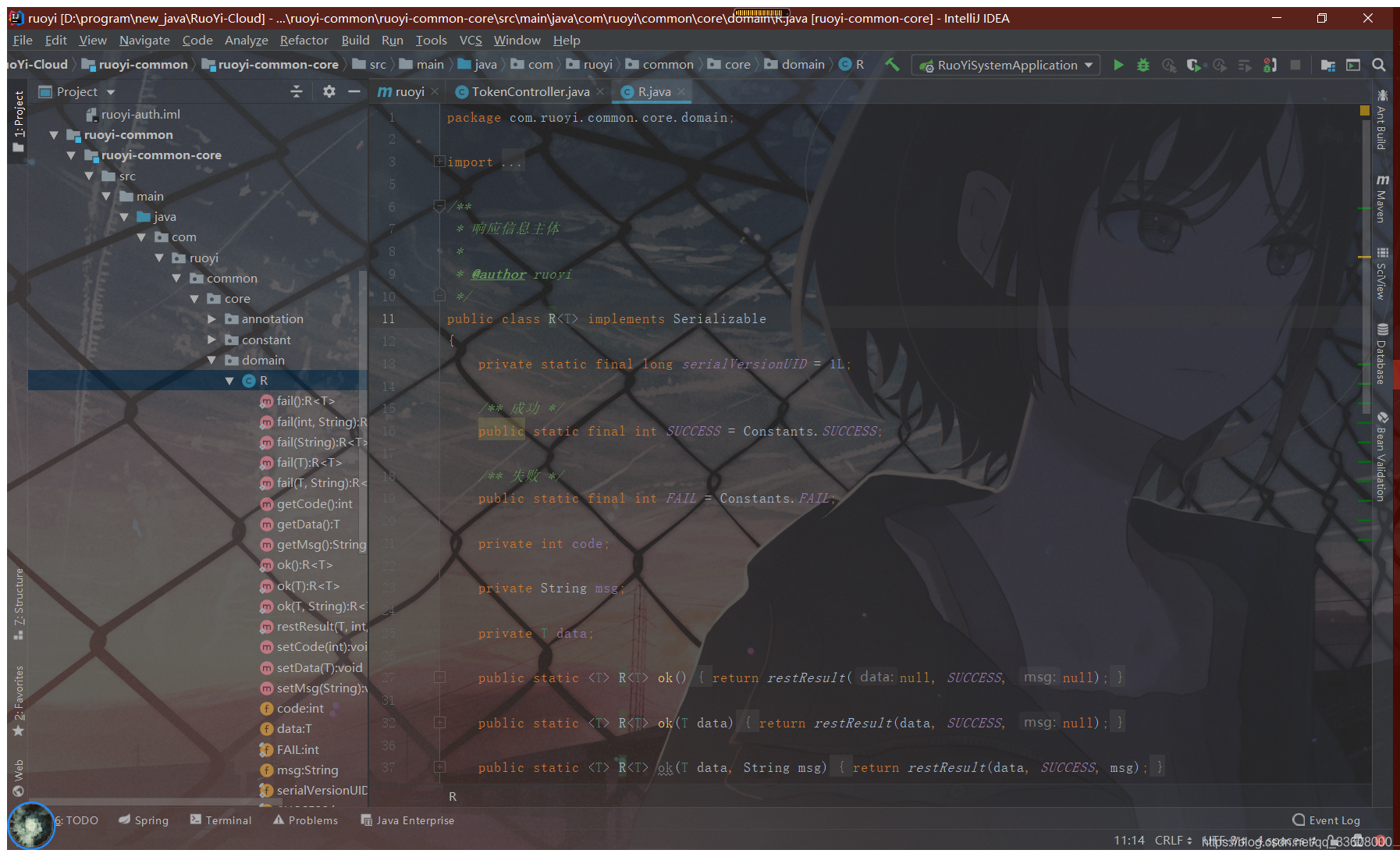Collapse the R class node
Viewport: 1400px width, 857px height.
tap(229, 381)
